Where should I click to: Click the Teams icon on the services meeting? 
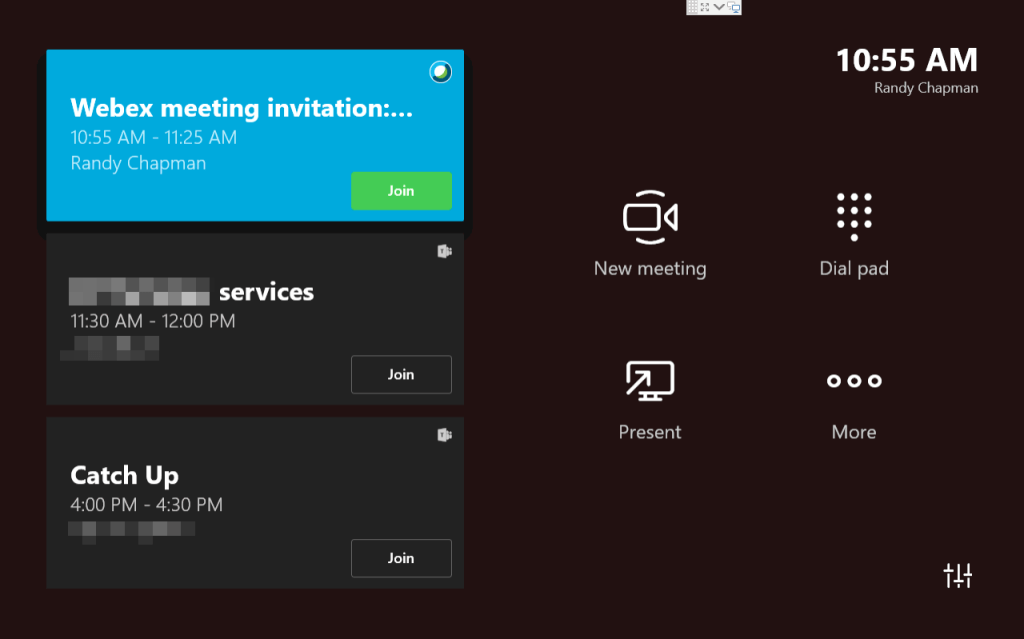[x=444, y=251]
